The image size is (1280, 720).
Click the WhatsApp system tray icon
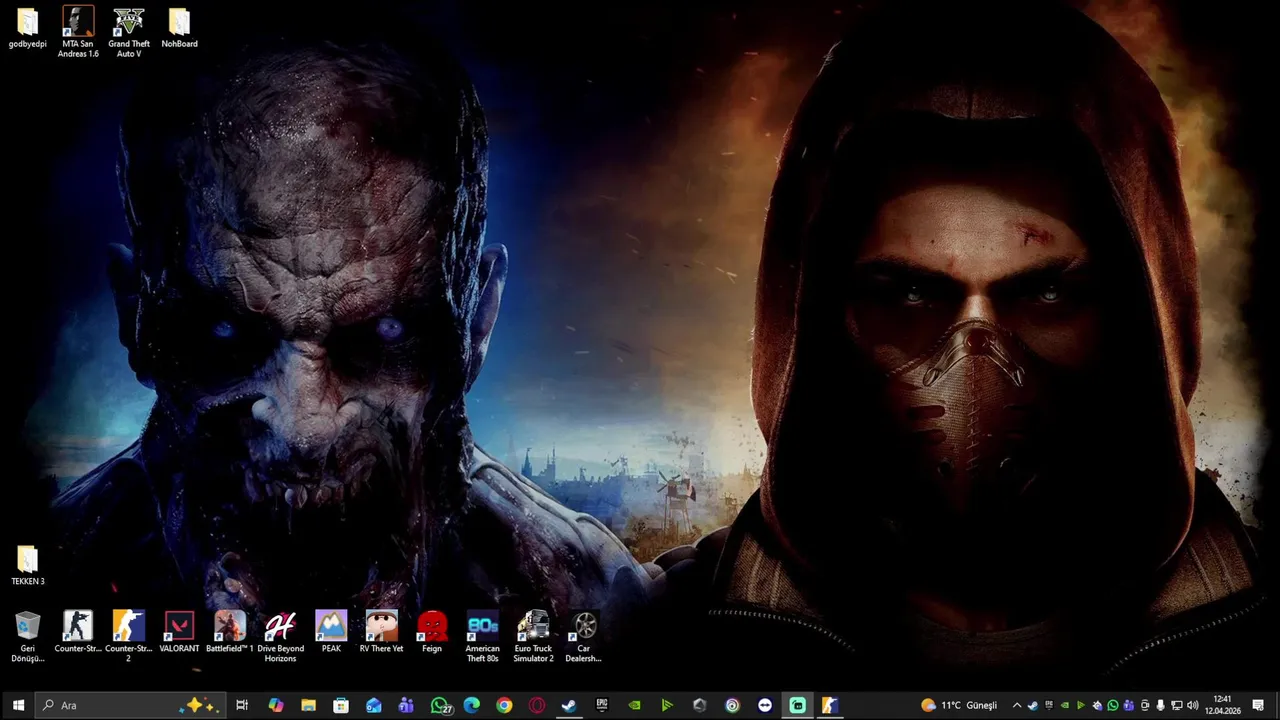click(x=1113, y=705)
